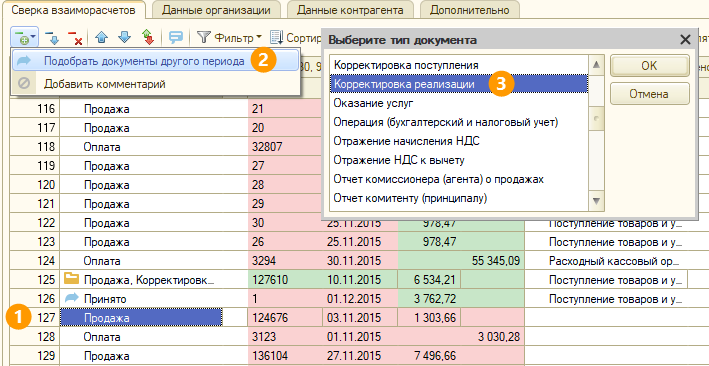This screenshot has height=366, width=709.
Task: Select Отчет комитенту (принципалу)
Action: [x=458, y=198]
